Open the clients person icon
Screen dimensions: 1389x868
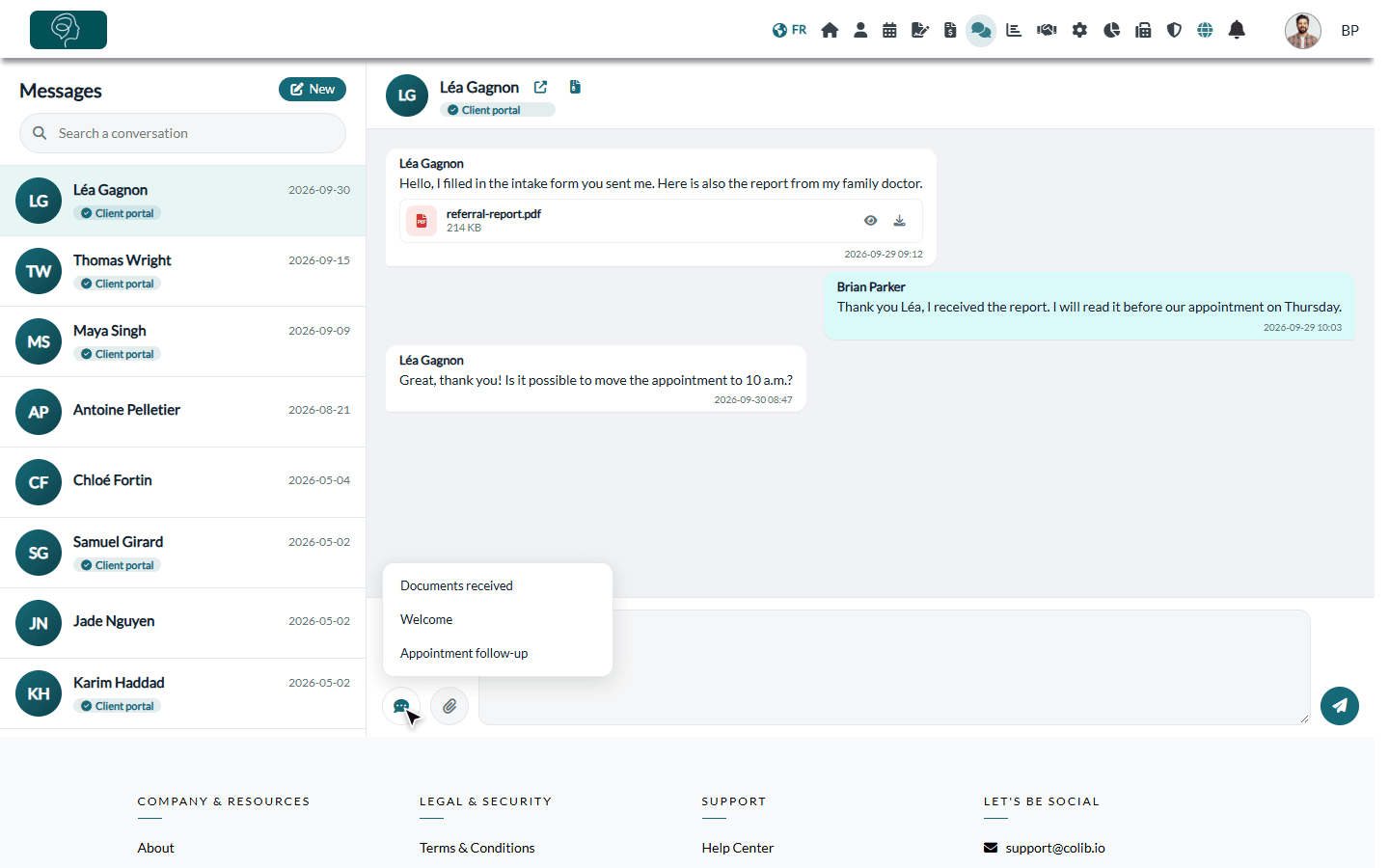click(860, 30)
